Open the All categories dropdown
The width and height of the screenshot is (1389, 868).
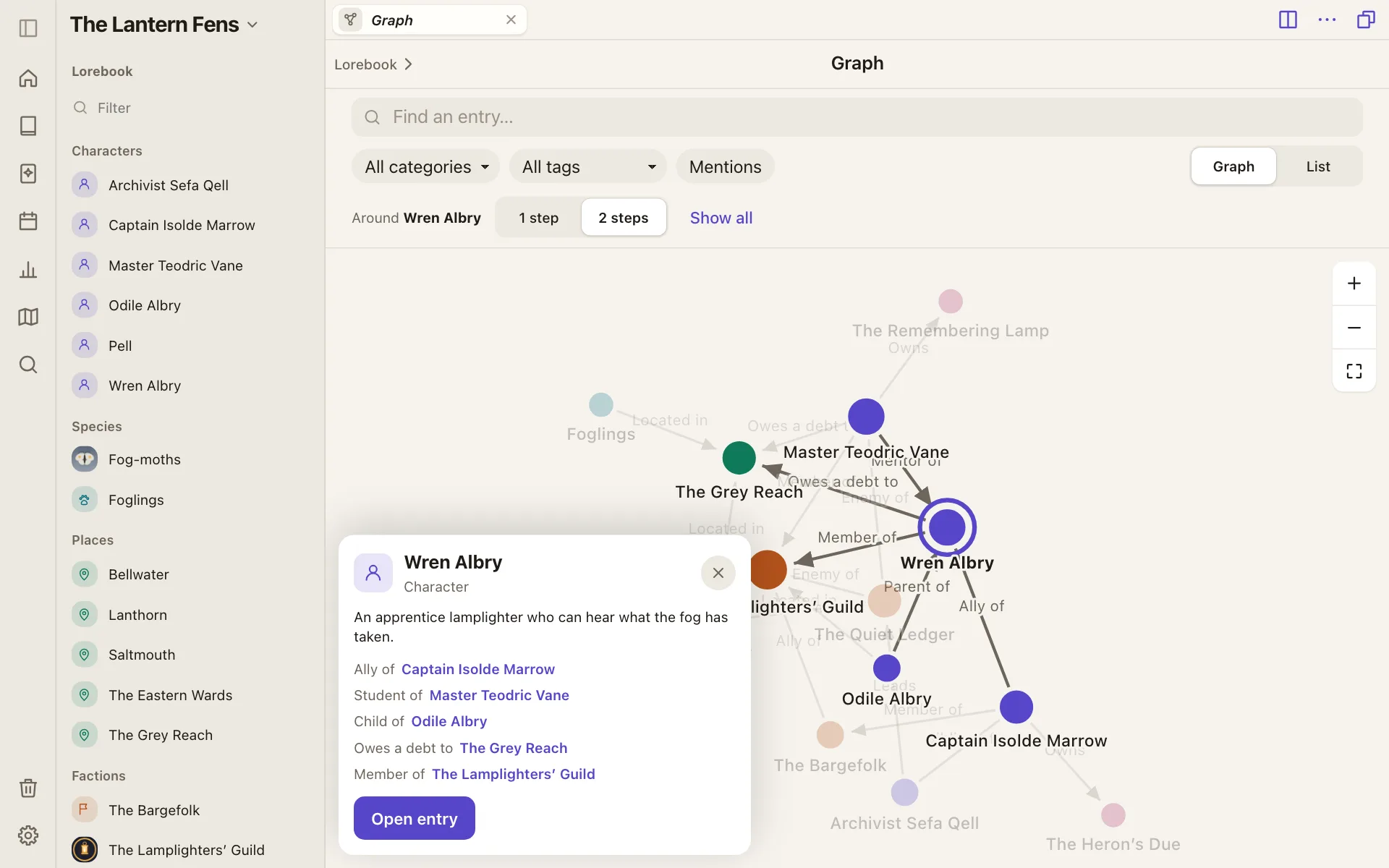click(426, 167)
